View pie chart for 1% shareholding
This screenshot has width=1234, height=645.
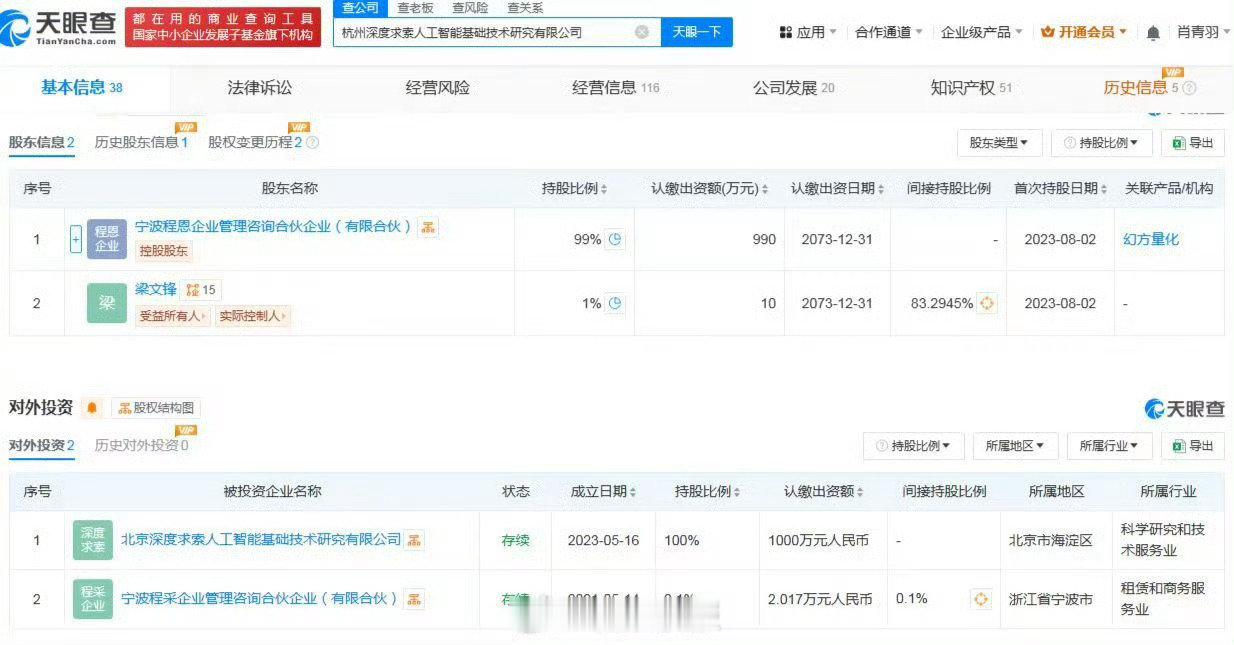pos(616,303)
